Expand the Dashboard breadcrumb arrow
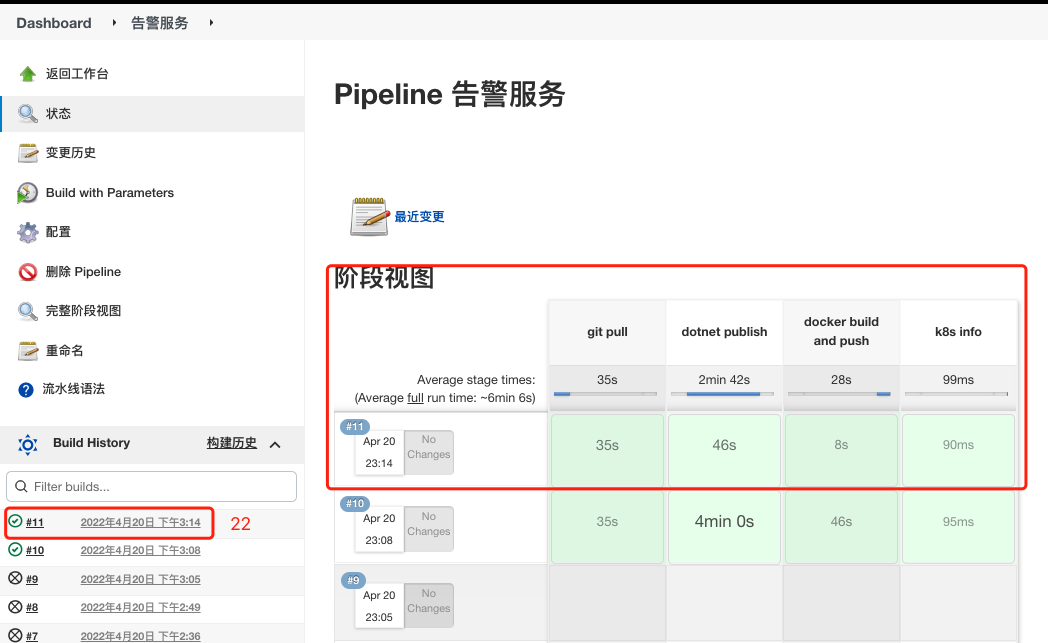The image size is (1048, 643). point(112,23)
